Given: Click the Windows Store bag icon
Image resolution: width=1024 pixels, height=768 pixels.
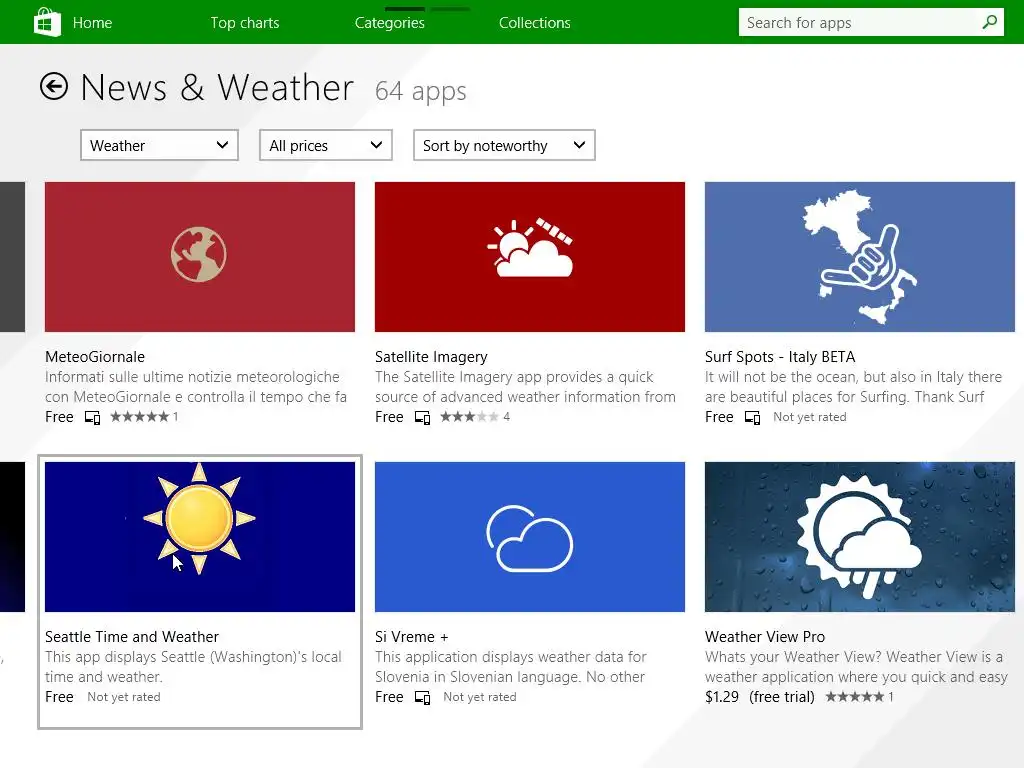Looking at the screenshot, I should 47,22.
